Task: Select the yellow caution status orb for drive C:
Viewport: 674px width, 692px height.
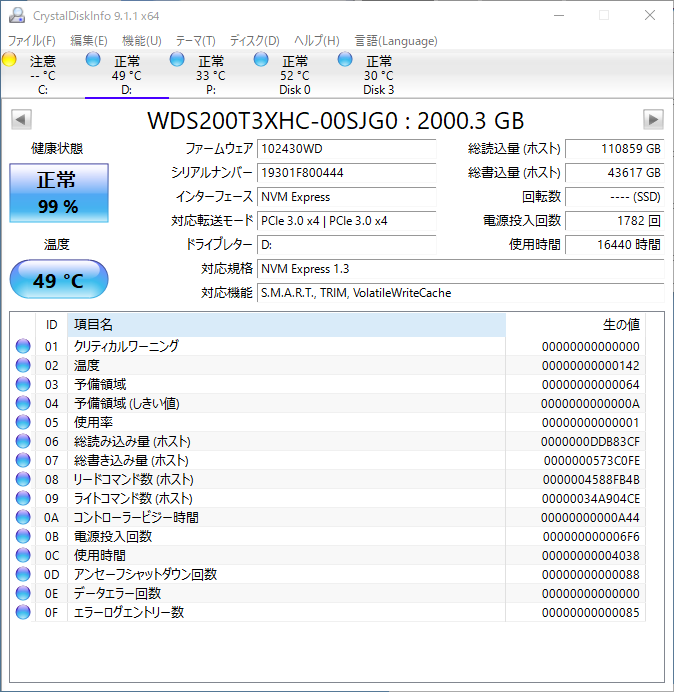Action: coord(9,59)
